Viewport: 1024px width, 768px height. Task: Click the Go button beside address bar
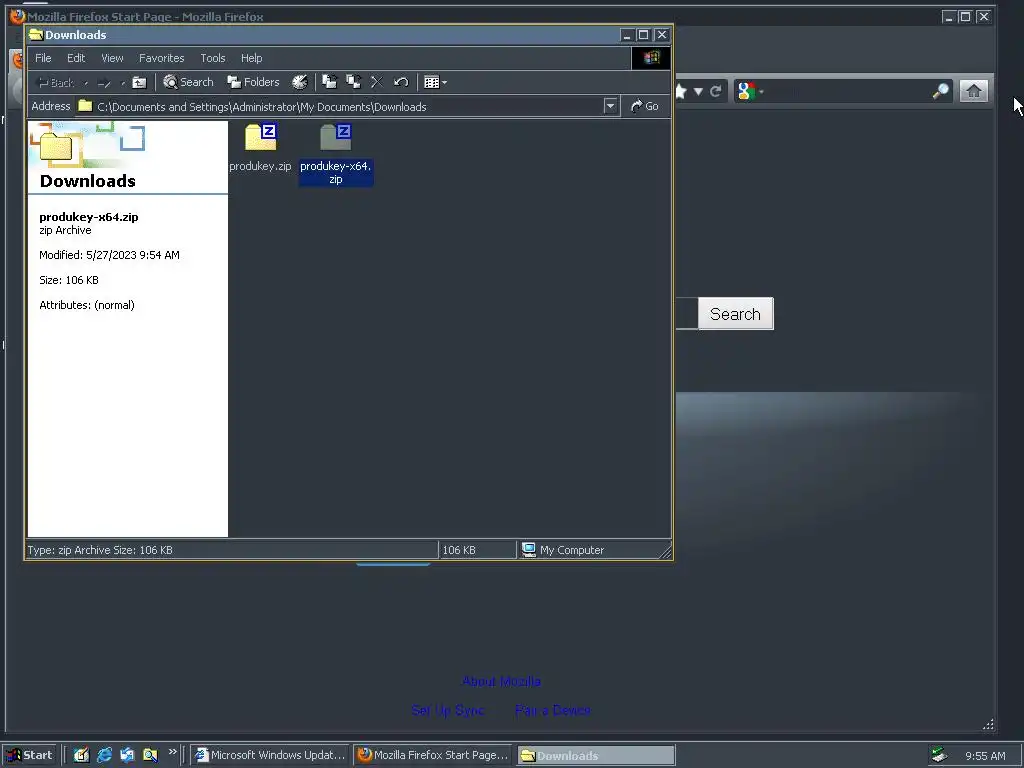click(x=644, y=106)
